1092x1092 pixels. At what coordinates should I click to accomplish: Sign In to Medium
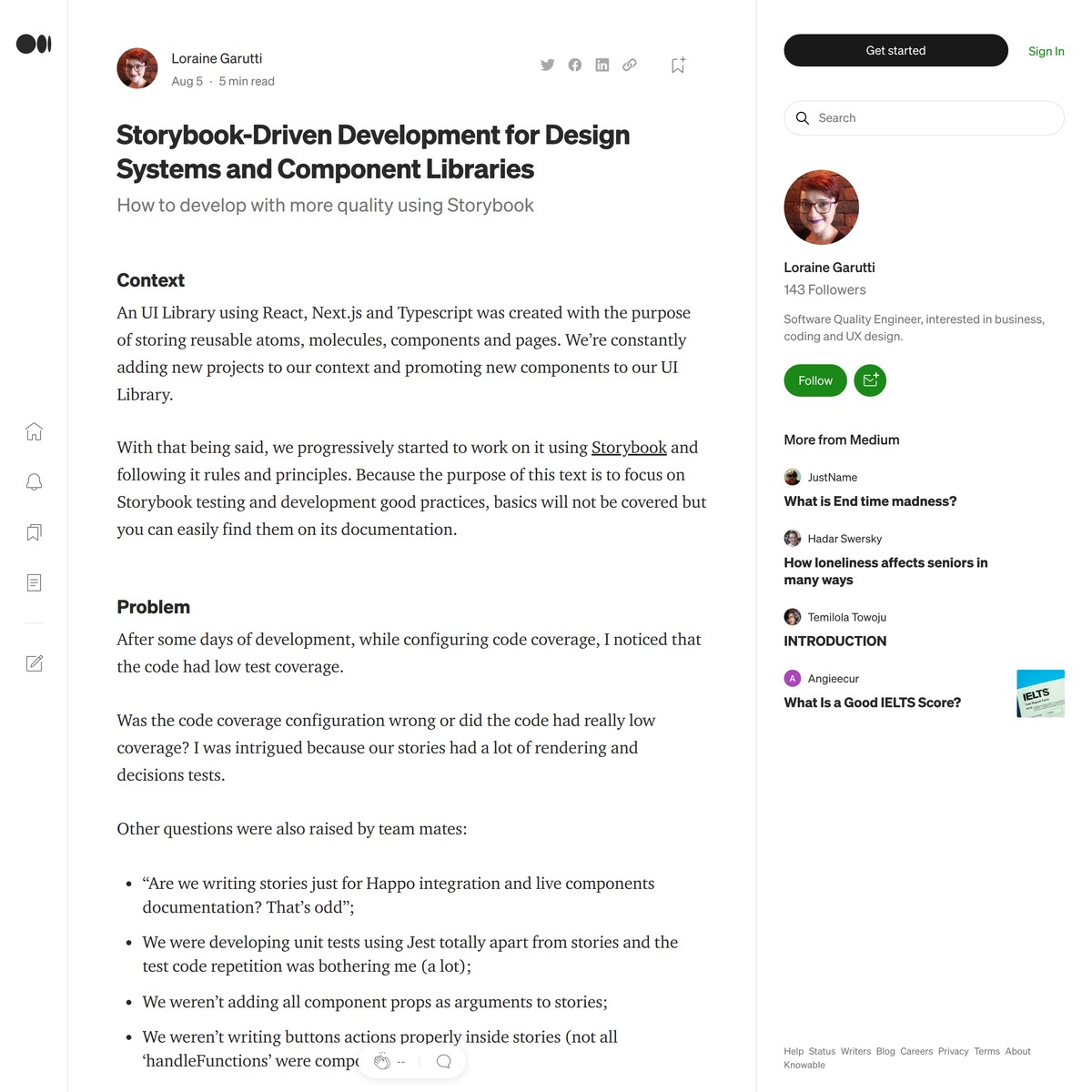coord(1046,51)
